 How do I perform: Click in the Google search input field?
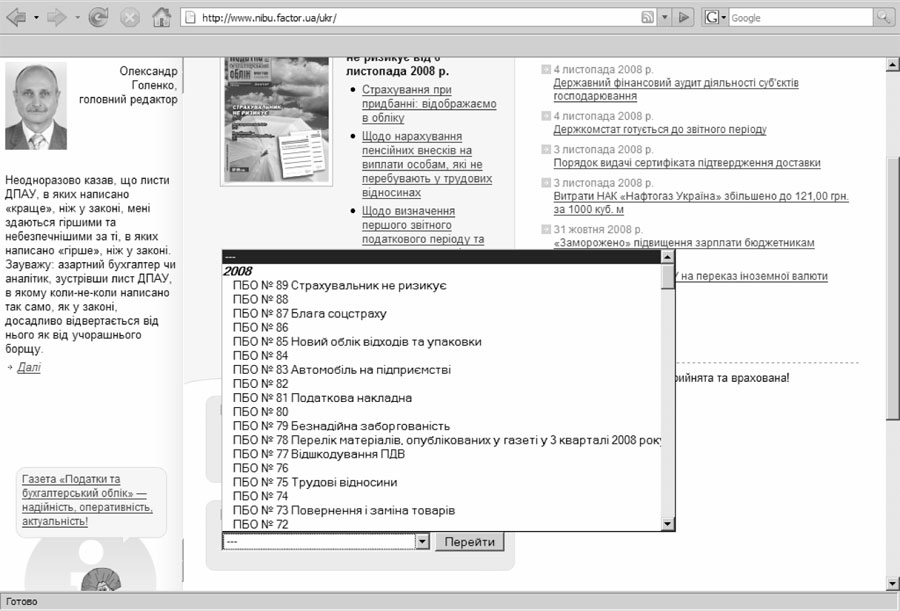pyautogui.click(x=800, y=18)
